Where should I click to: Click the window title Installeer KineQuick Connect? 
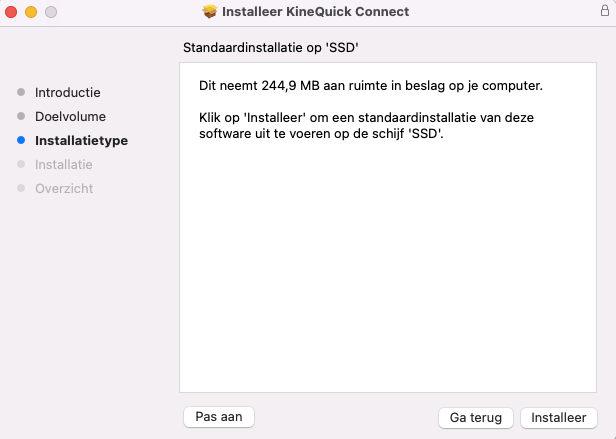315,11
